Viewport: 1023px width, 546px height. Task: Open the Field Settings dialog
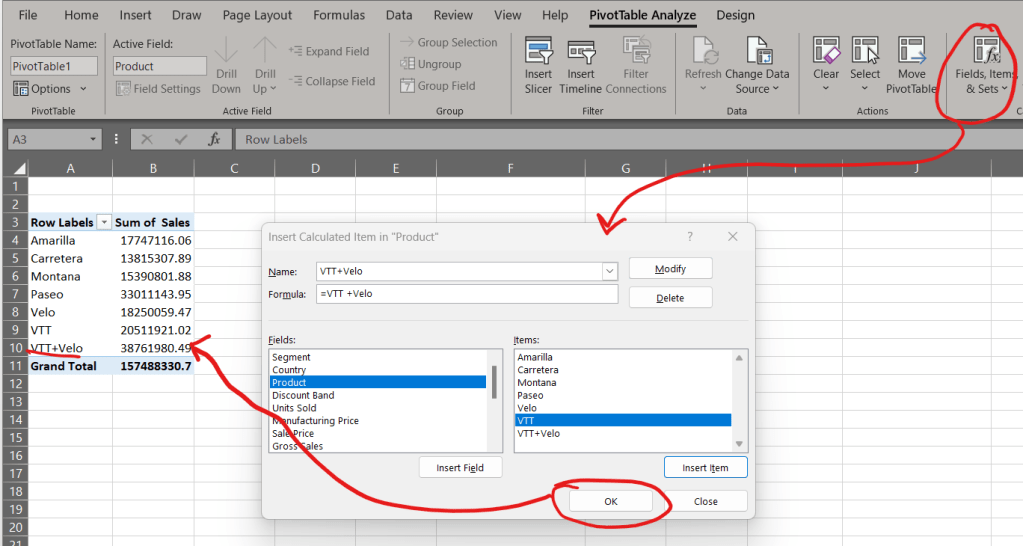pyautogui.click(x=158, y=89)
